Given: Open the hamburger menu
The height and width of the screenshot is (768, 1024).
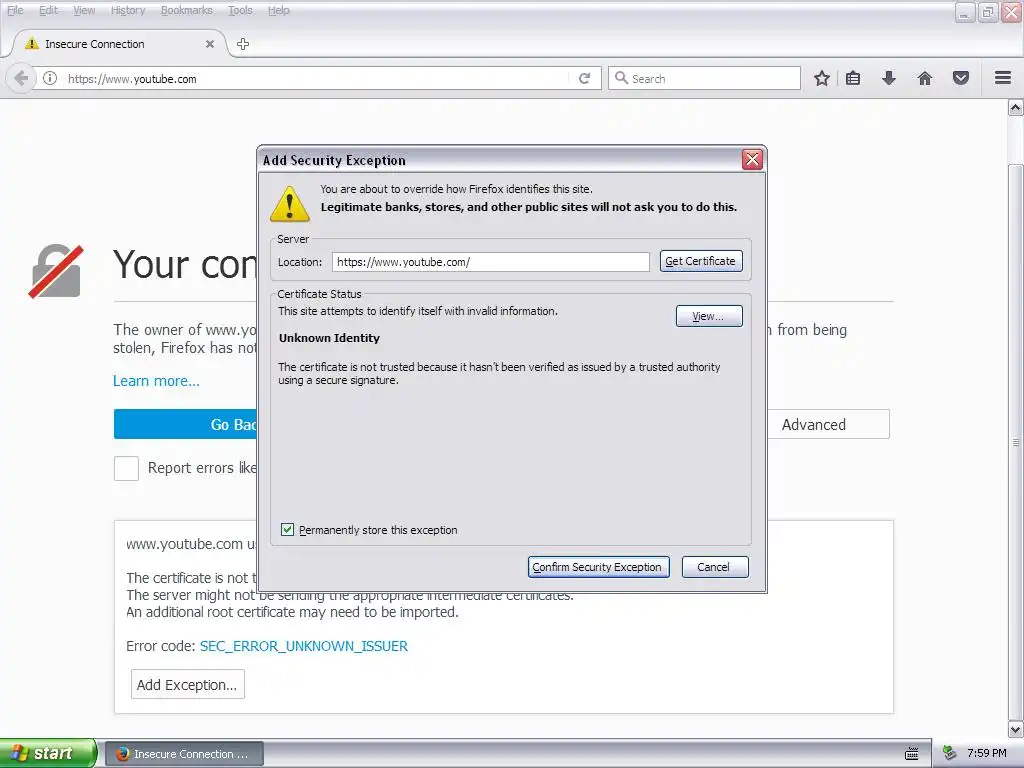Looking at the screenshot, I should coord(1003,78).
